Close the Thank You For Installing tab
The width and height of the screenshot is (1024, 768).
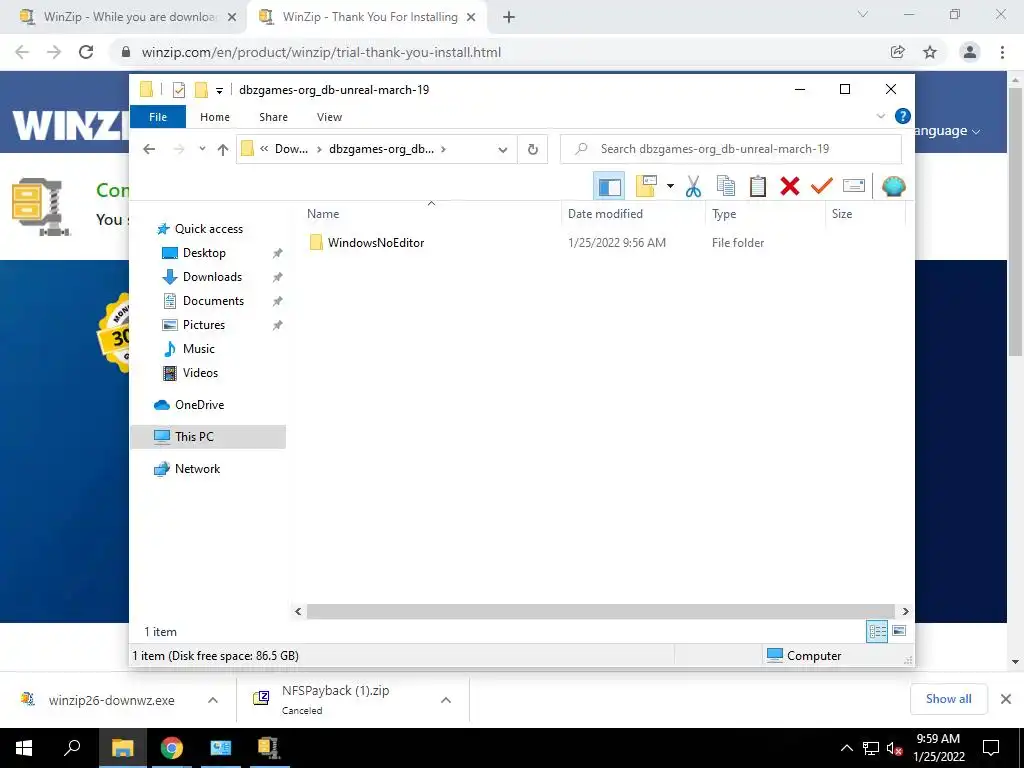471,18
